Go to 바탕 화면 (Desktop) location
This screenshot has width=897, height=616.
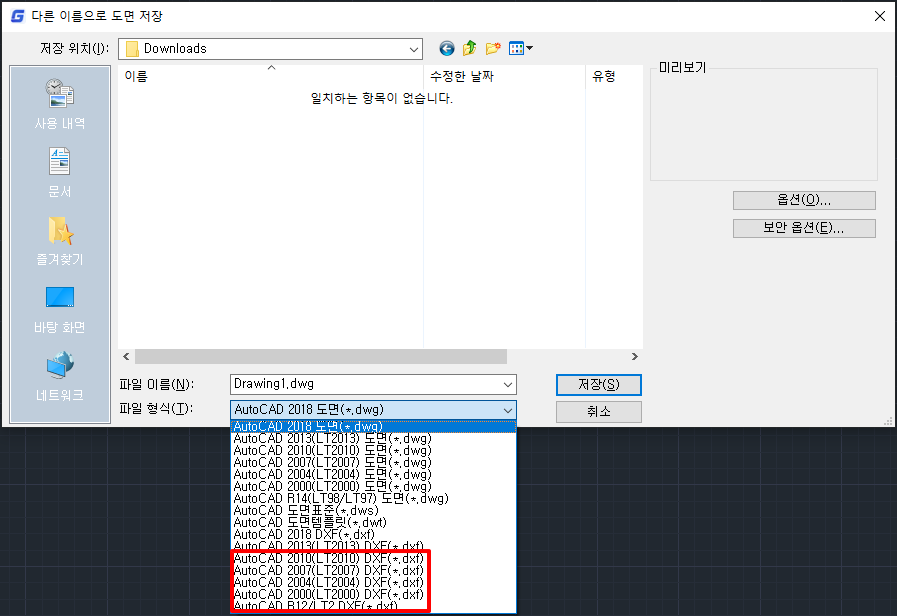tap(60, 309)
